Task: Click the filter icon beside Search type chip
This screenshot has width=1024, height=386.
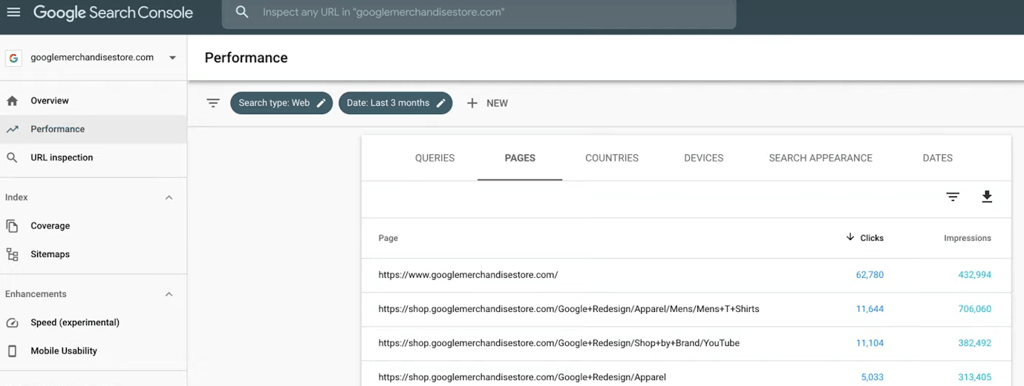Action: [213, 103]
